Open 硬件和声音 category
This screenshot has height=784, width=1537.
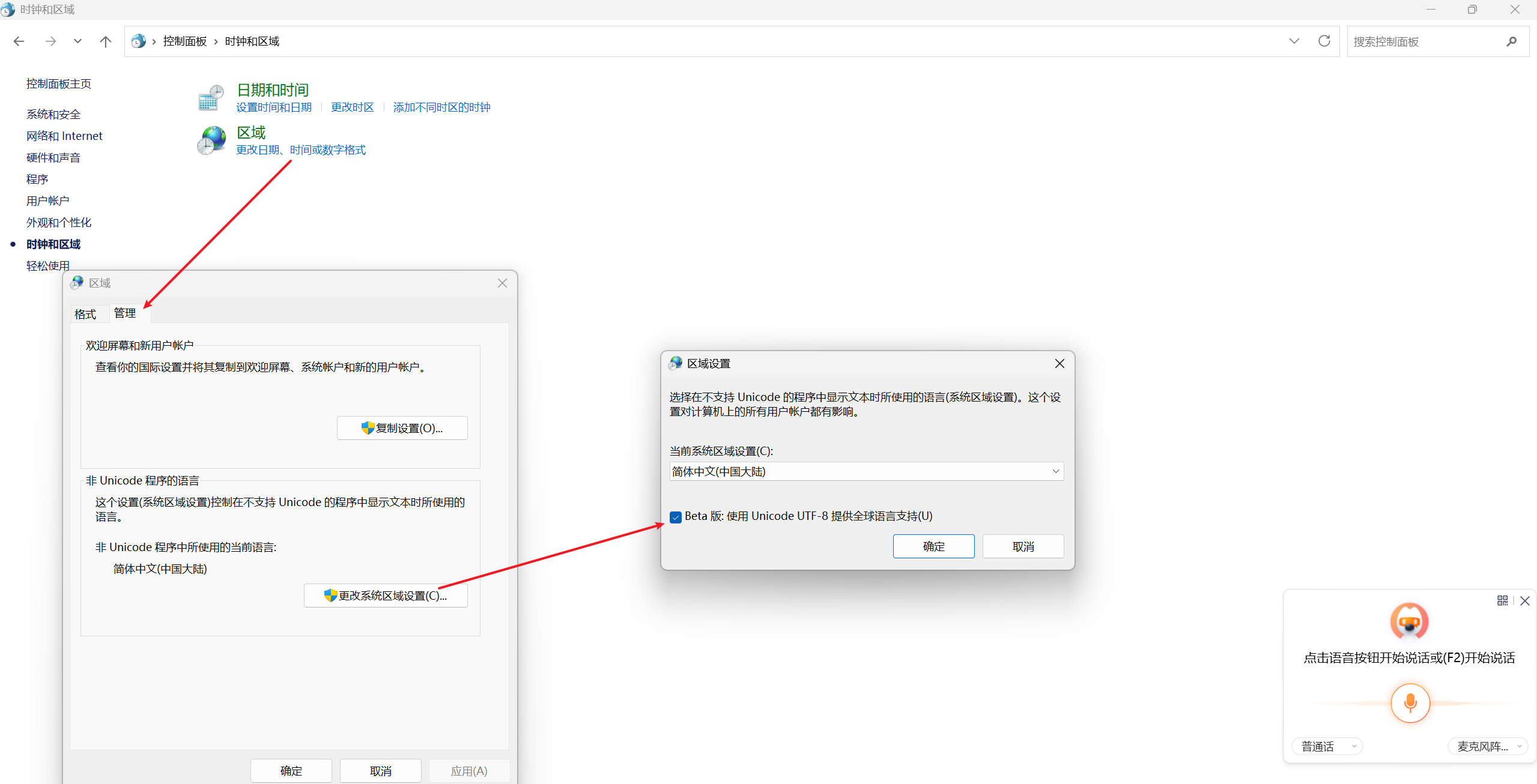pyautogui.click(x=53, y=157)
